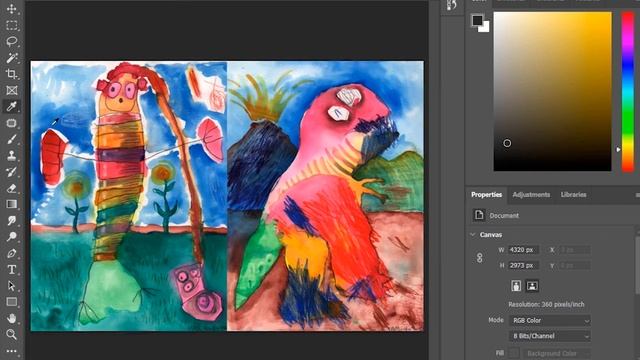640x360 pixels.
Task: Select the Crop tool
Action: pyautogui.click(x=11, y=74)
